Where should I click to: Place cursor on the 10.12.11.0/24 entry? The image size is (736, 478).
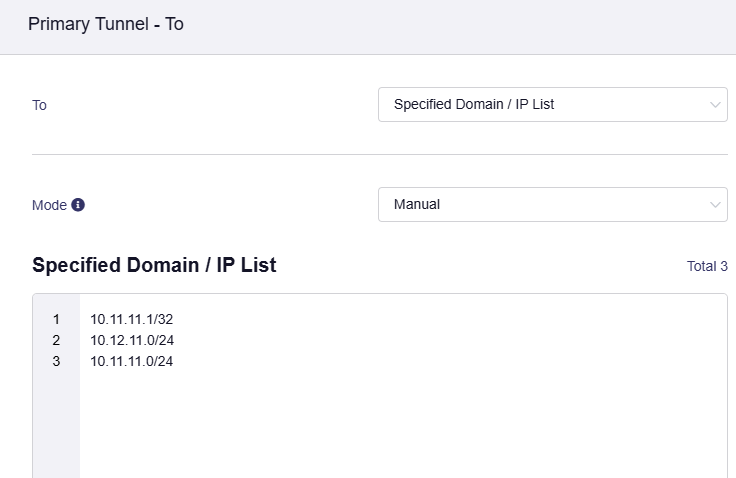(x=132, y=340)
